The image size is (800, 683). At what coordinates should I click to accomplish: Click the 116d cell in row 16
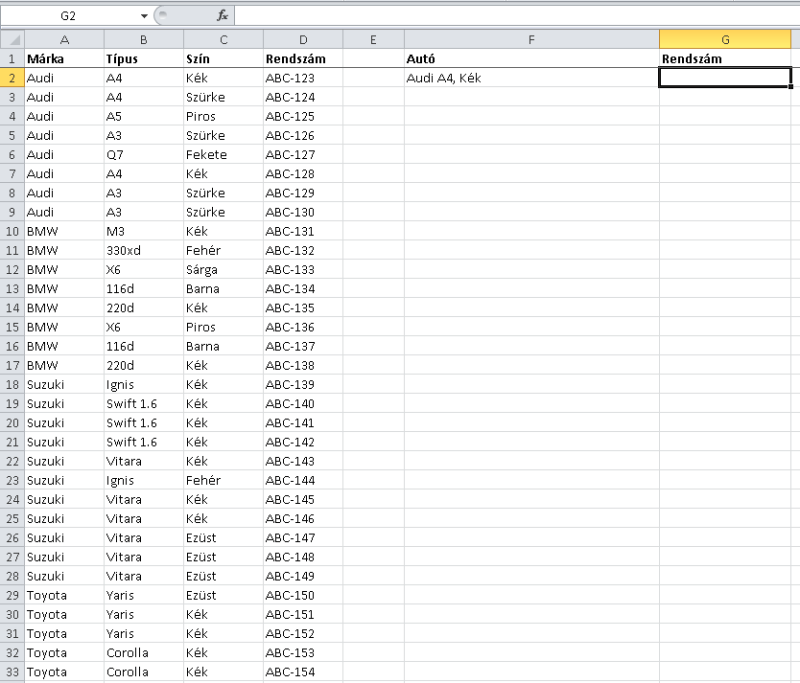(x=143, y=346)
